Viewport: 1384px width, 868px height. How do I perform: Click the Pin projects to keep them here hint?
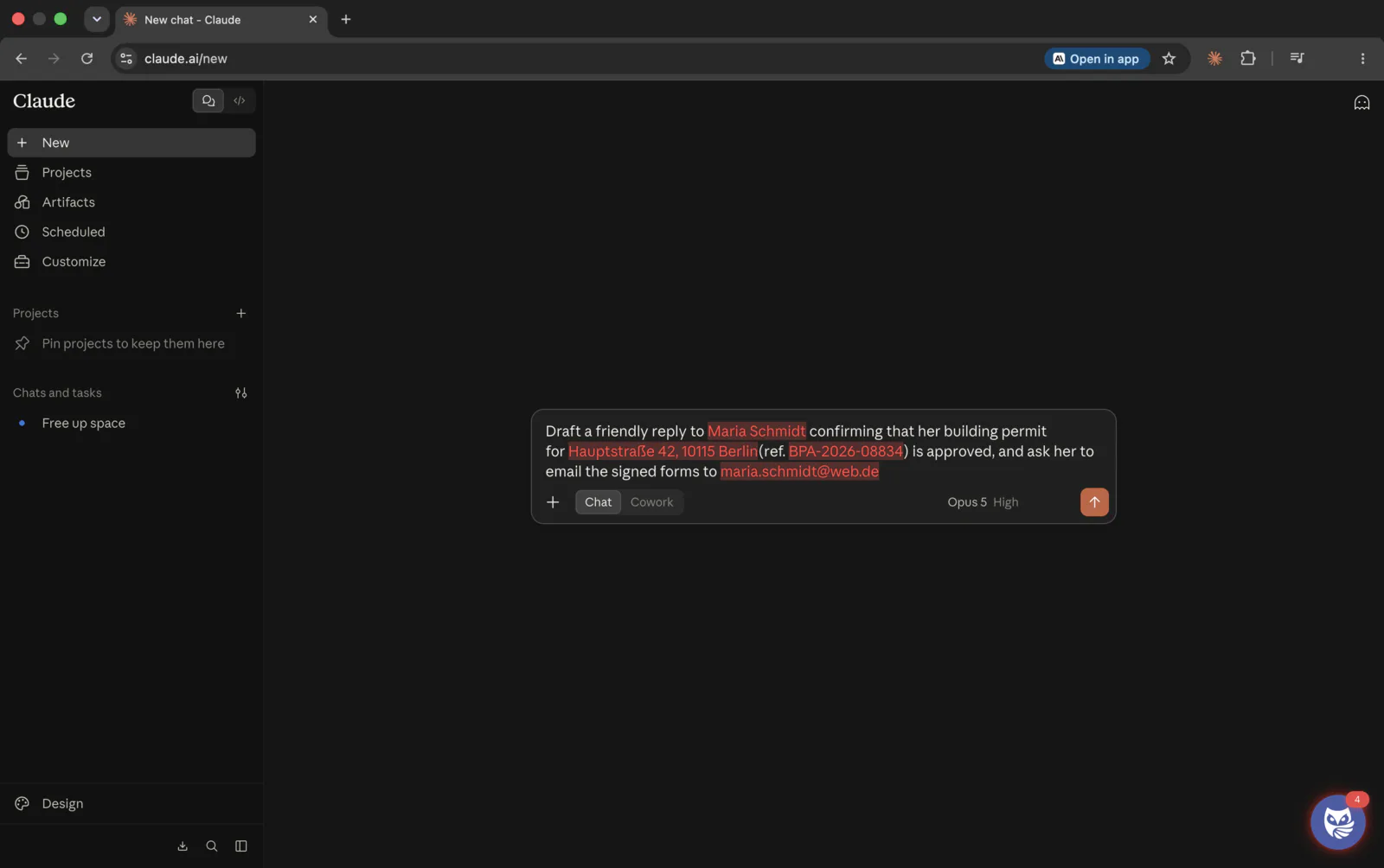[133, 343]
